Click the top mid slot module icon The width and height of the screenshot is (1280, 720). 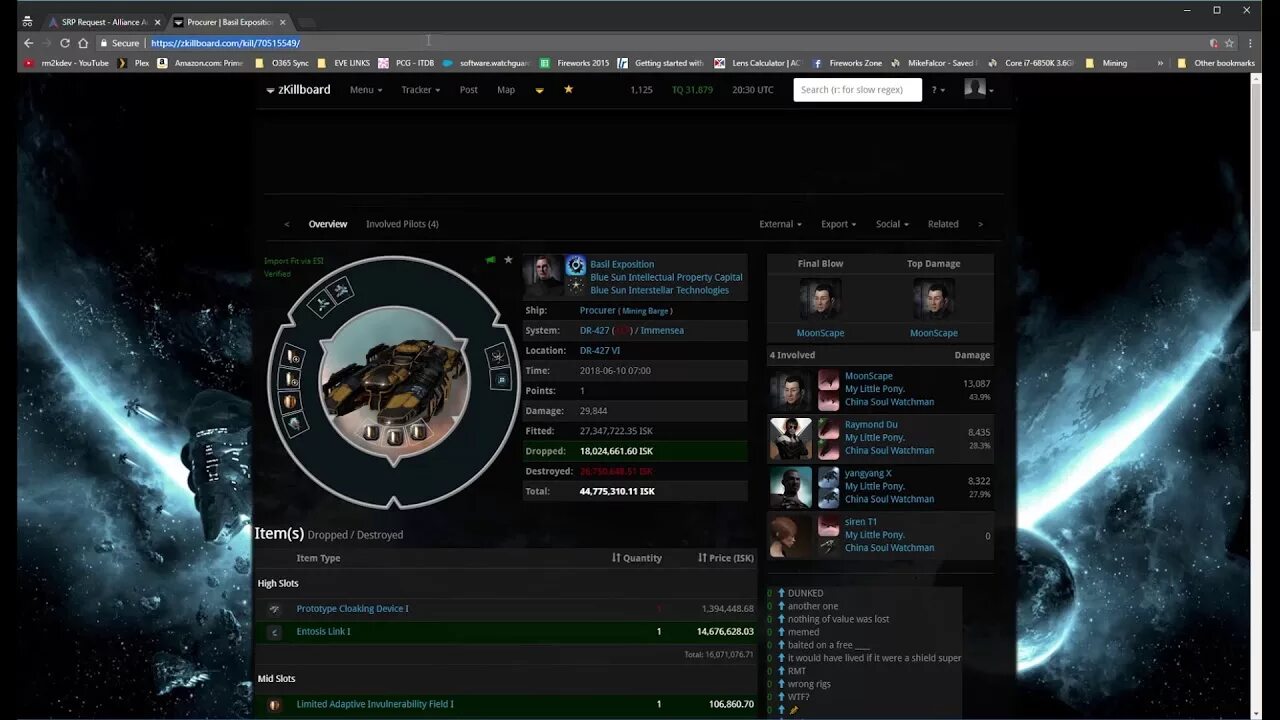tap(294, 357)
